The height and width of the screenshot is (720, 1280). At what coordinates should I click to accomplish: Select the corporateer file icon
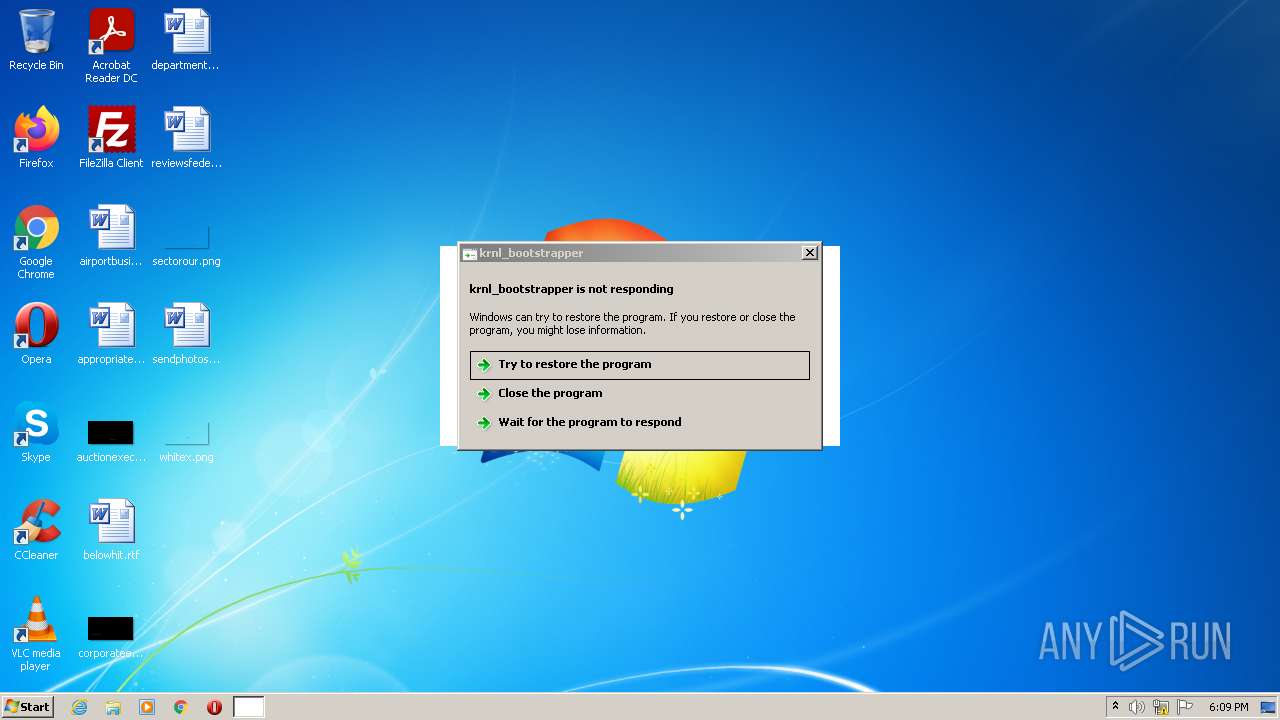[111, 638]
